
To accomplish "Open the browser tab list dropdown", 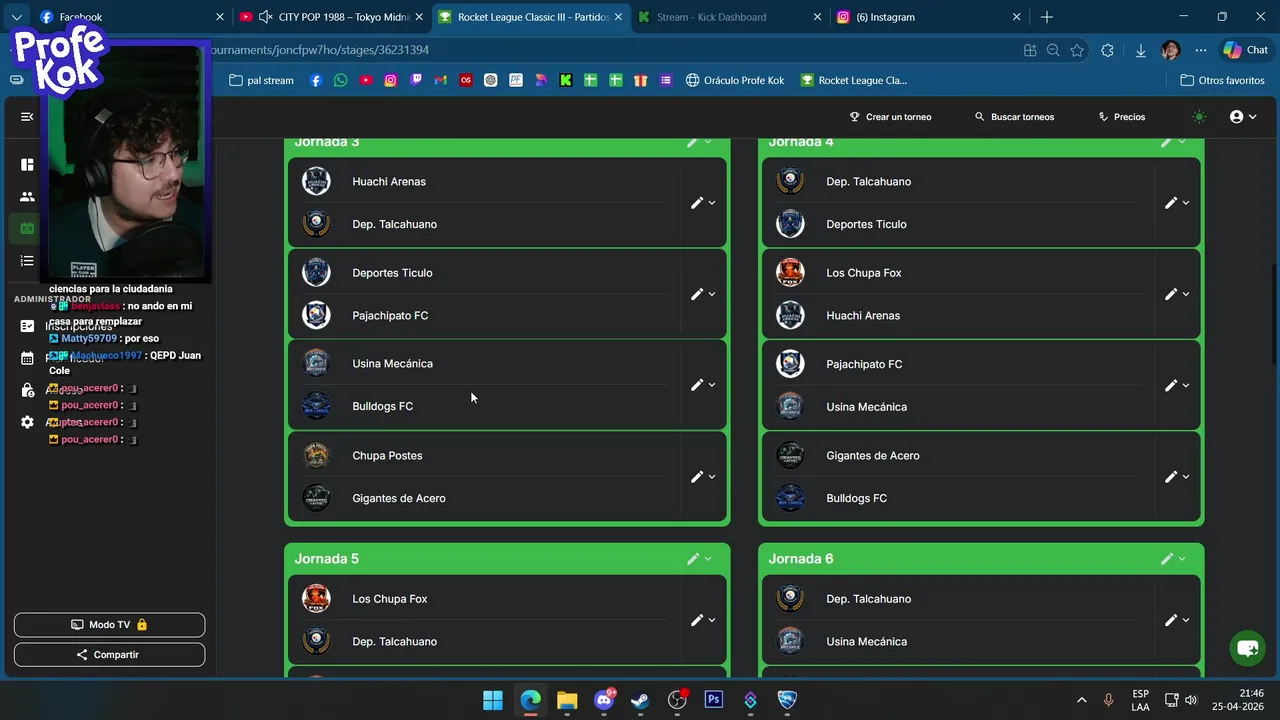I will point(16,17).
